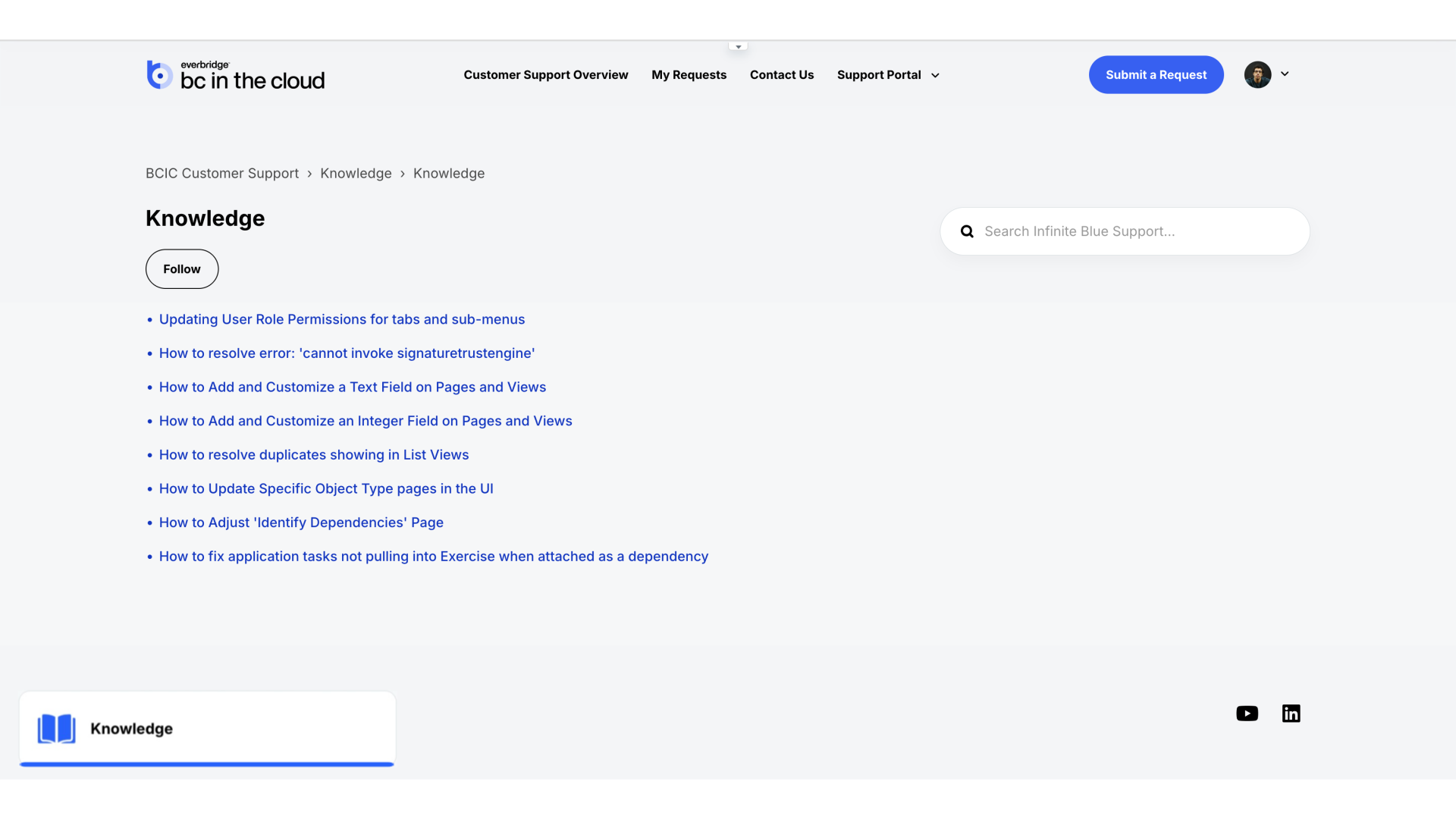Go to My Requests
Viewport: 1456px width, 819px height.
pyautogui.click(x=689, y=75)
